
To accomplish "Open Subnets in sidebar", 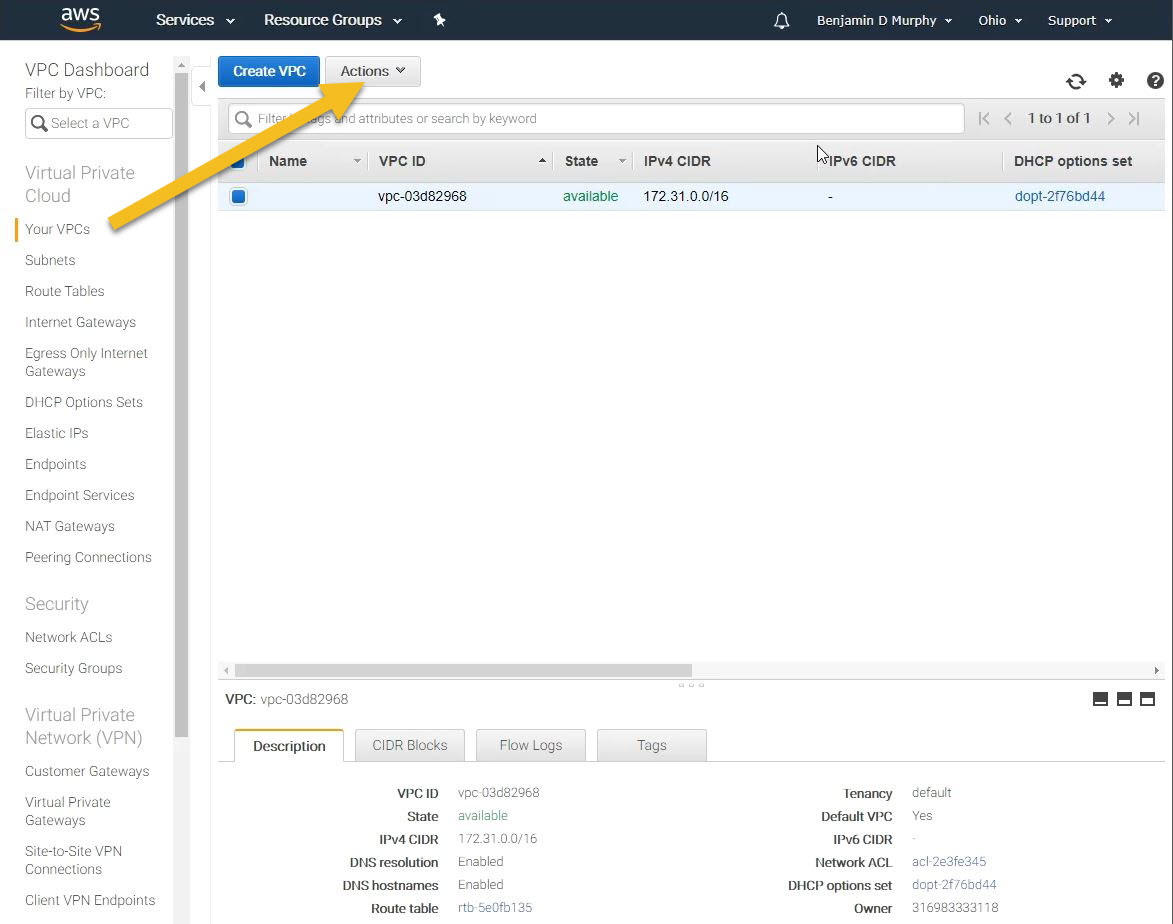I will pyautogui.click(x=50, y=260).
